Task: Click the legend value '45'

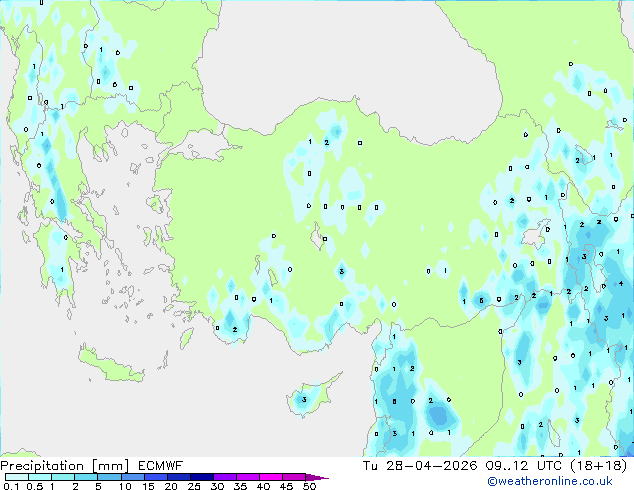Action: [x=286, y=486]
